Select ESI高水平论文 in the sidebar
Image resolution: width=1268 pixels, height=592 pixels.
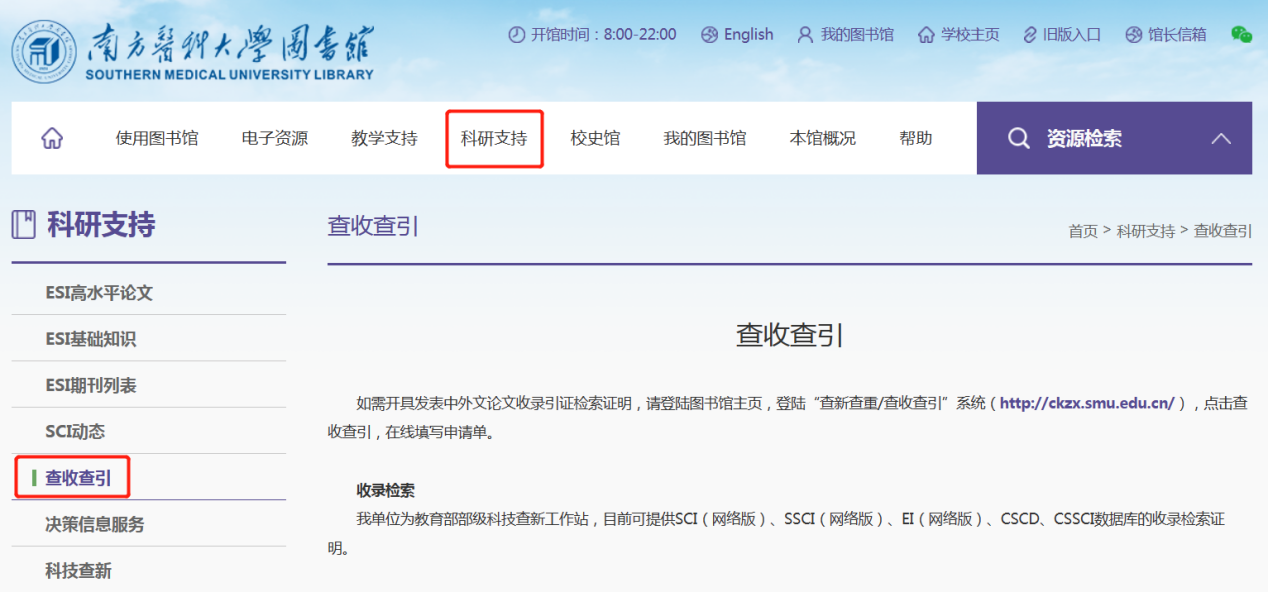click(99, 293)
